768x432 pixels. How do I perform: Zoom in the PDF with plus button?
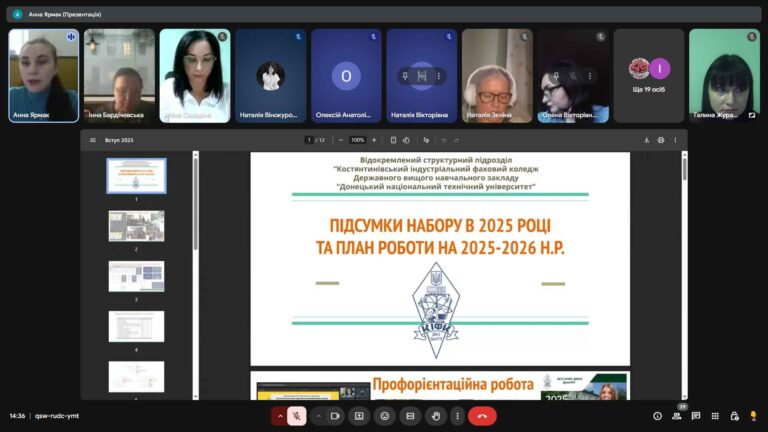[x=374, y=140]
